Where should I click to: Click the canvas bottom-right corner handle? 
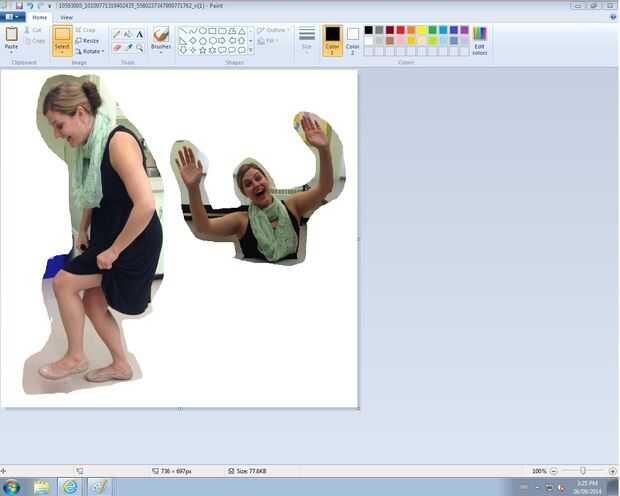point(358,408)
